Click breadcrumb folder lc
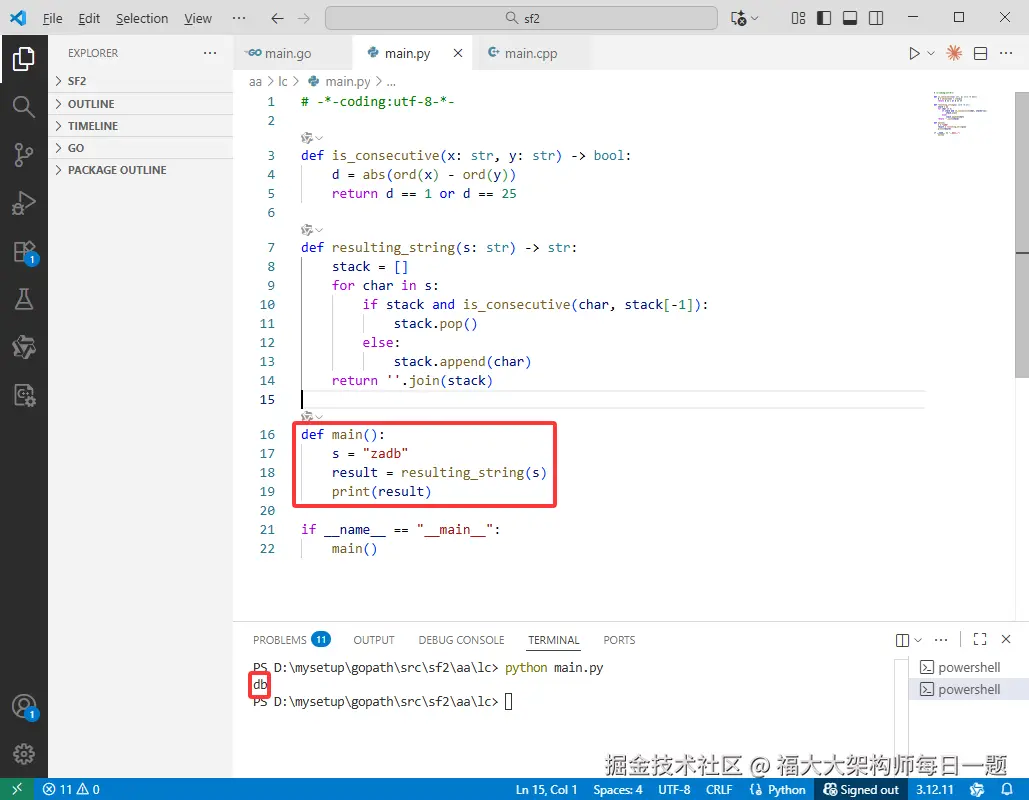This screenshot has width=1029, height=800. (x=283, y=81)
